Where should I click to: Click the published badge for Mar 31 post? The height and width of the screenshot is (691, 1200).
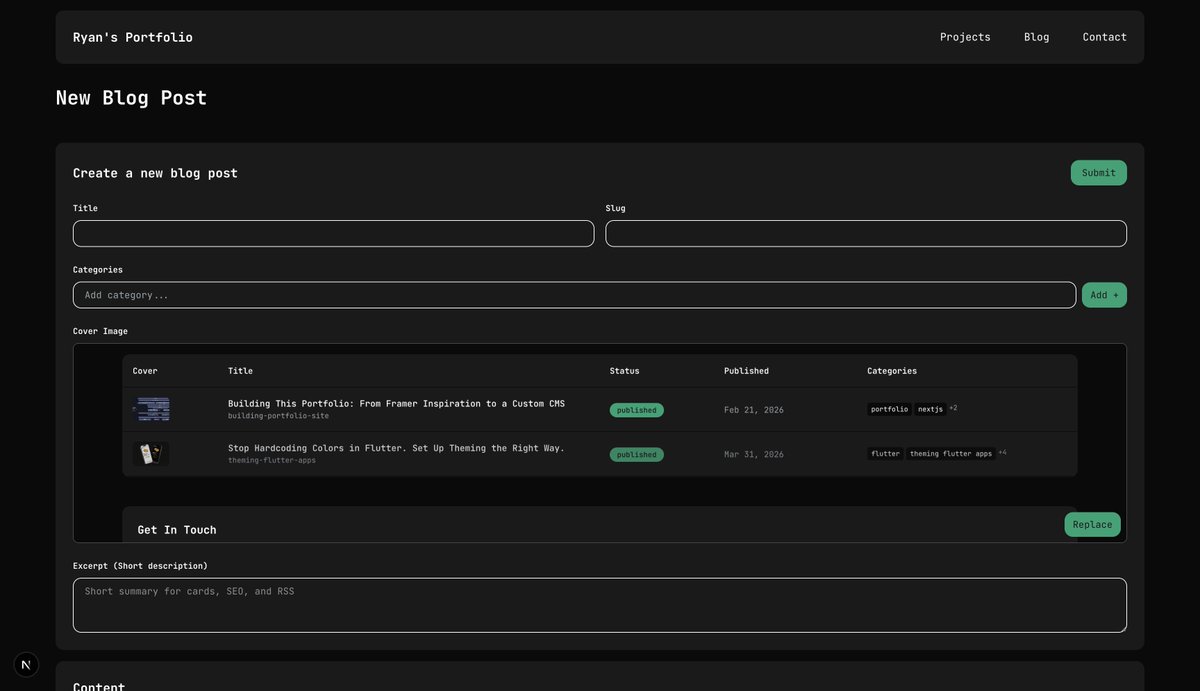pyautogui.click(x=637, y=455)
